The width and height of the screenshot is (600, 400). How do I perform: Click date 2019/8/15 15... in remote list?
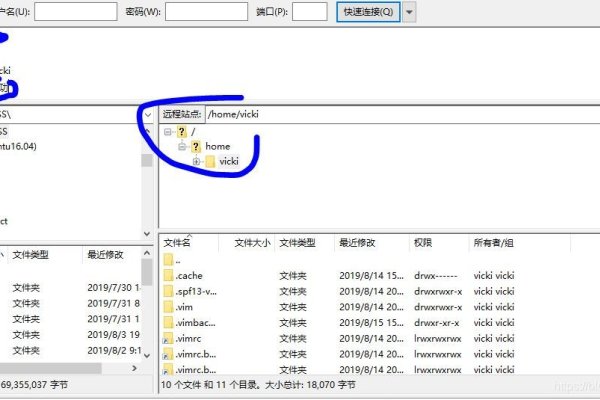pyautogui.click(x=371, y=323)
